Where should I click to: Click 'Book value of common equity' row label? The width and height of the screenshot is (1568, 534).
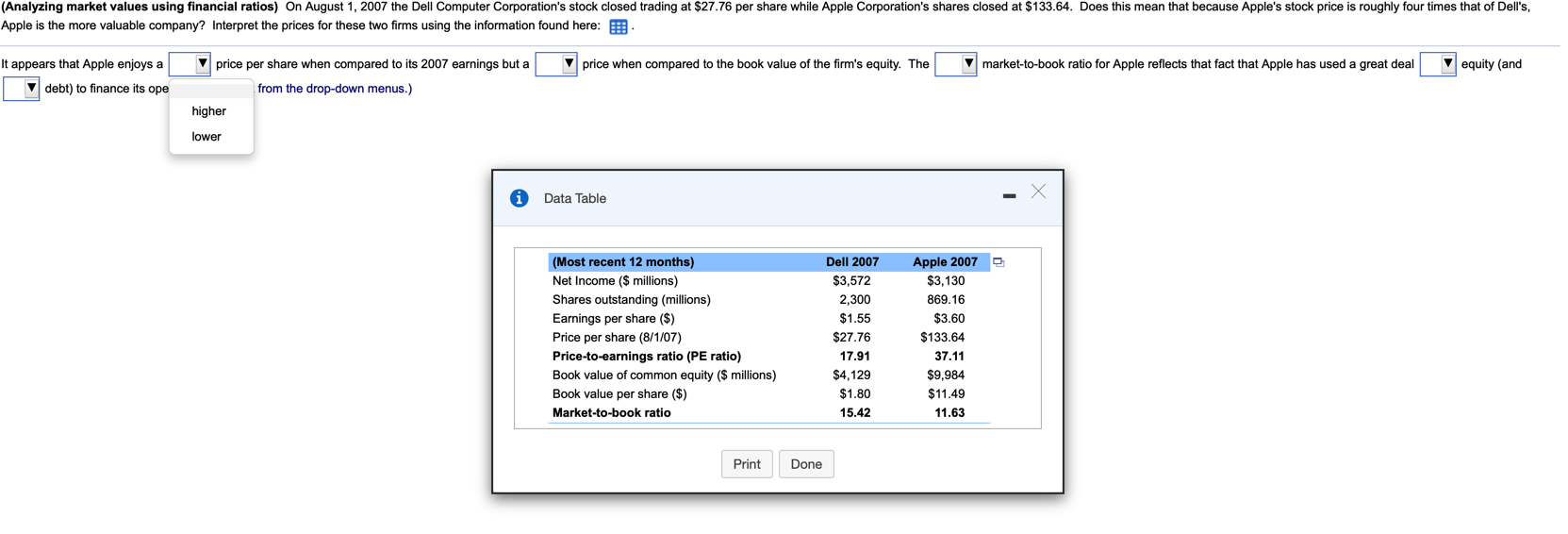point(664,375)
